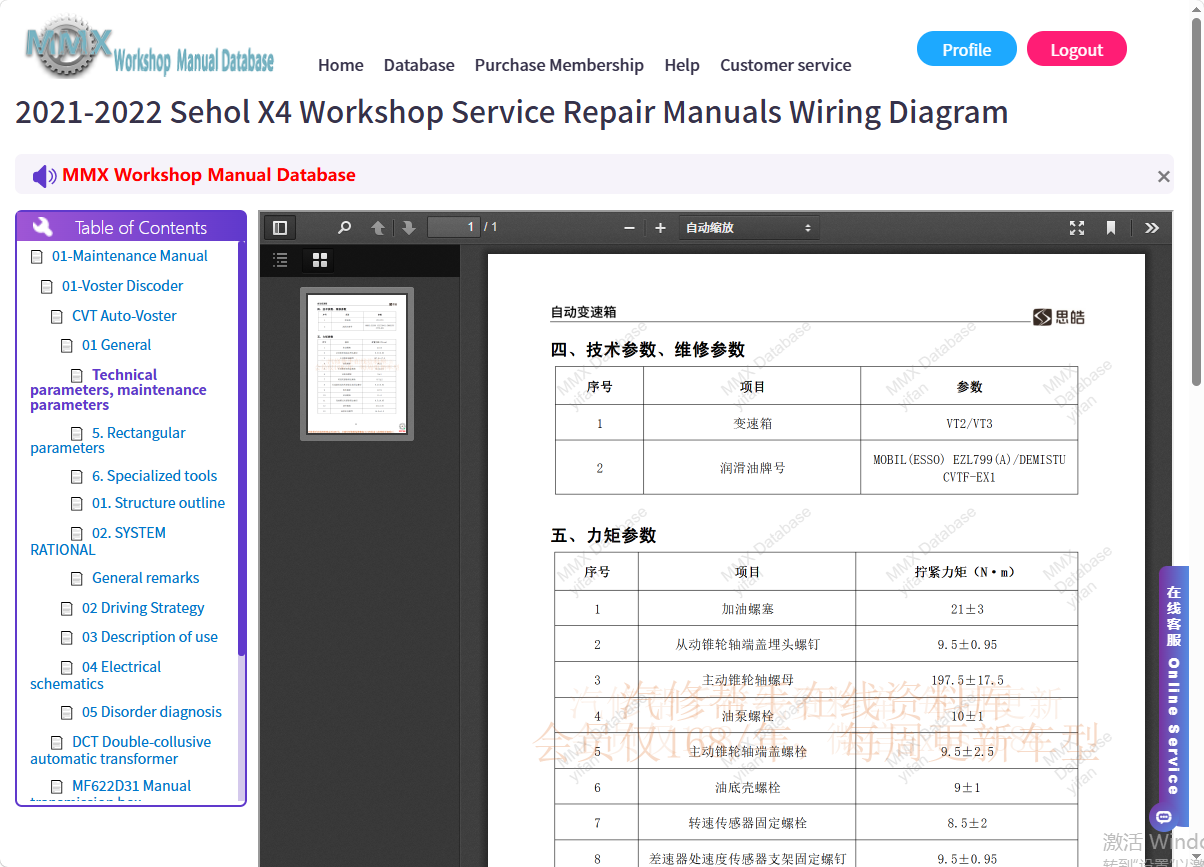Open the 01 General entry
Image resolution: width=1204 pixels, height=867 pixels.
117,345
